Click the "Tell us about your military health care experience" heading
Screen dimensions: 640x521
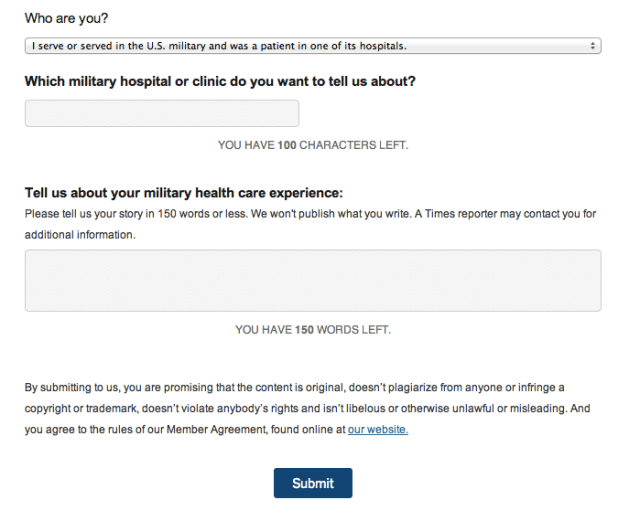183,193
